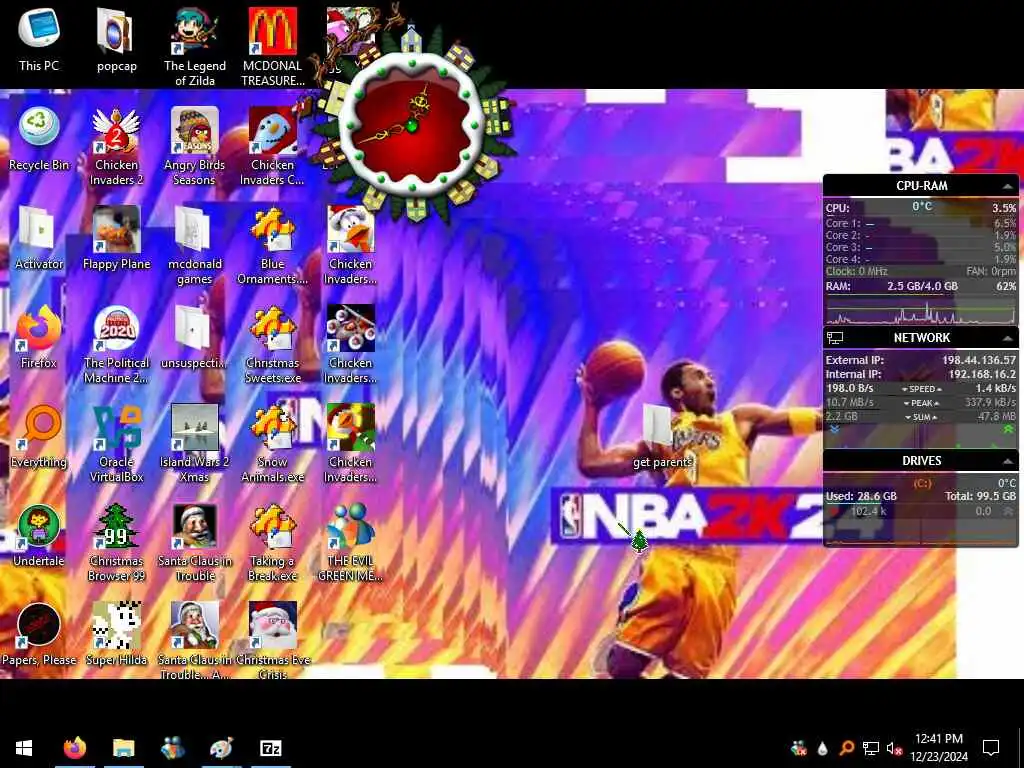This screenshot has width=1024, height=768.
Task: Click the External IP address value
Action: click(978, 360)
